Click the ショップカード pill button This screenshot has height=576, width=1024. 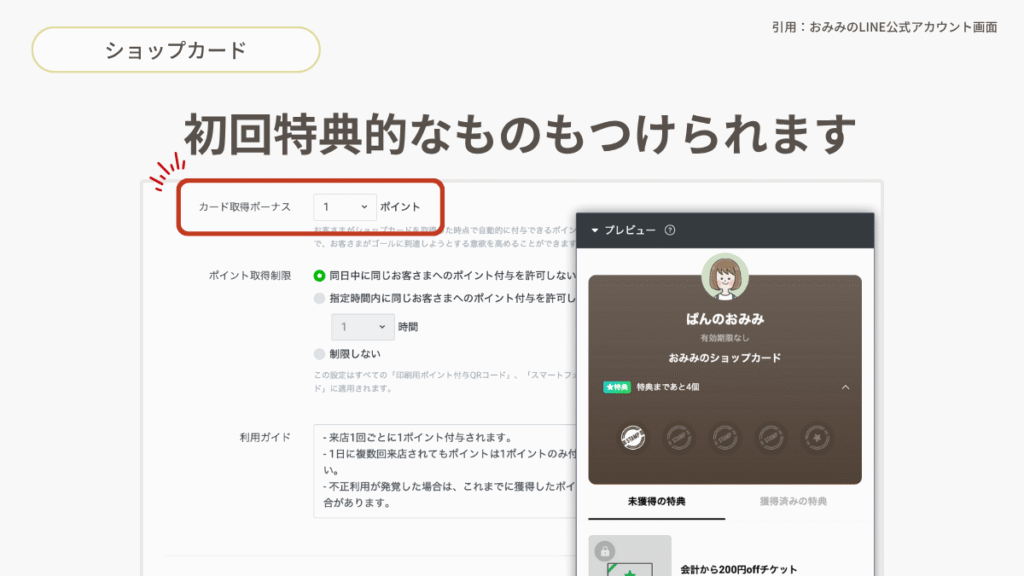click(x=176, y=50)
